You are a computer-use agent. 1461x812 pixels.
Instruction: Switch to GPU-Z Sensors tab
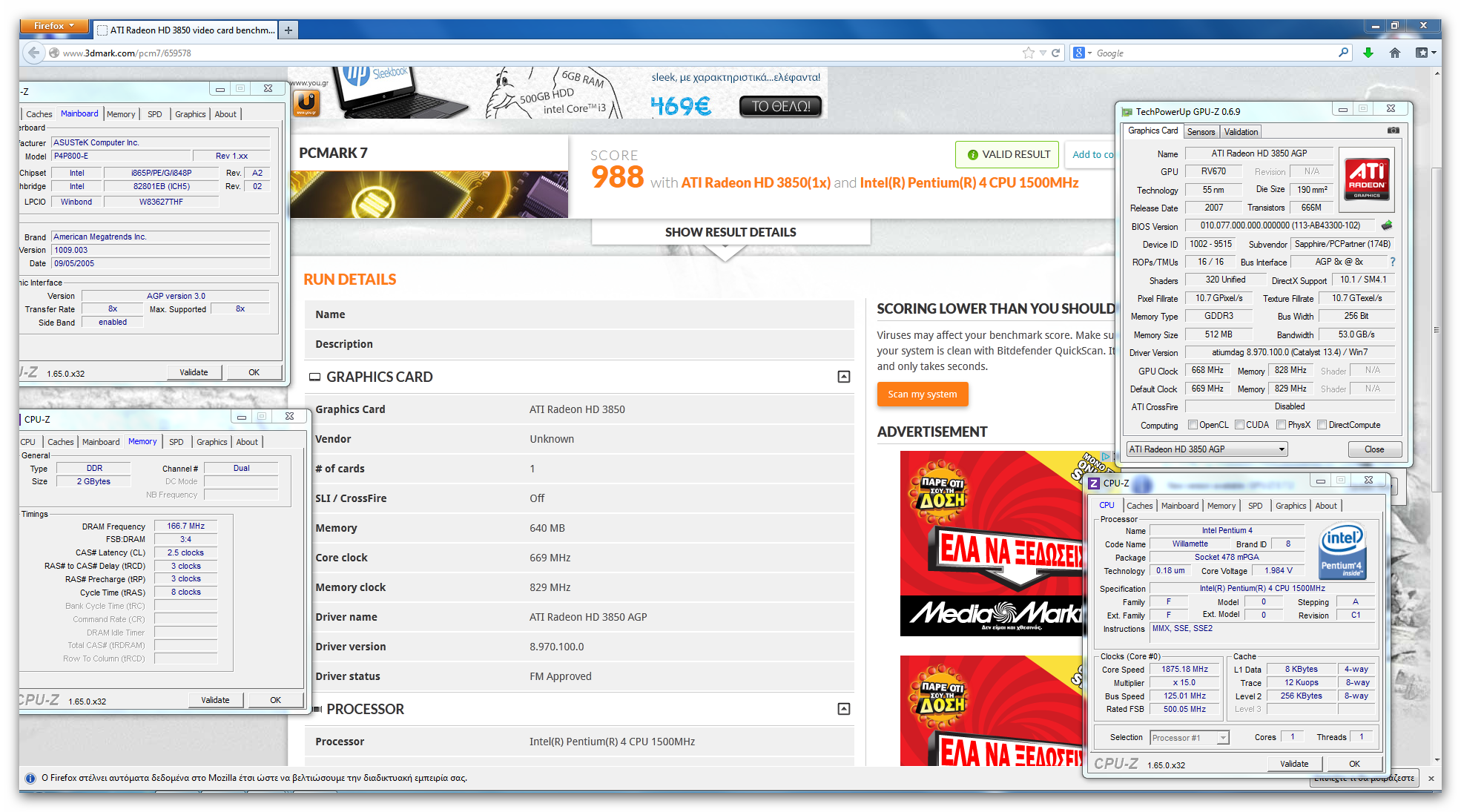(x=1201, y=132)
